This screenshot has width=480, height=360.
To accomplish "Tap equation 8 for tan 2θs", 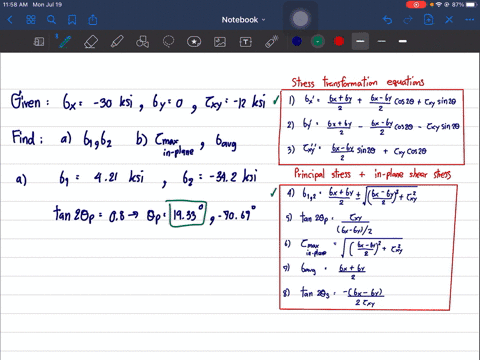I will pos(333,296).
